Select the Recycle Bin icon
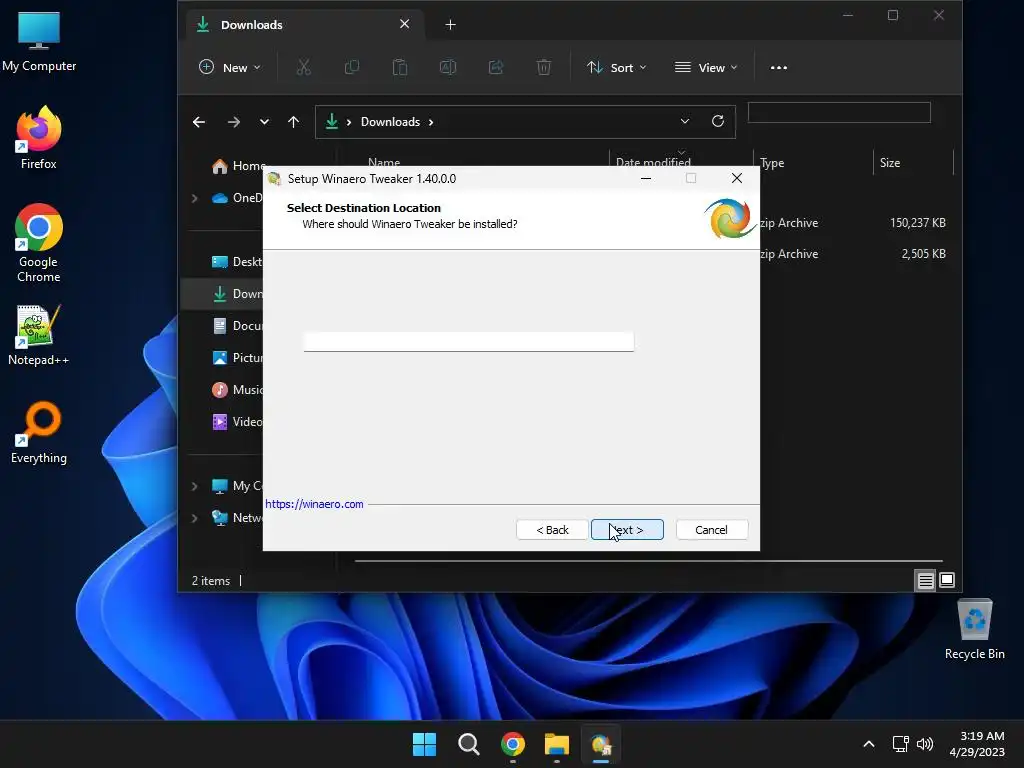Viewport: 1024px width, 768px height. pos(974,628)
